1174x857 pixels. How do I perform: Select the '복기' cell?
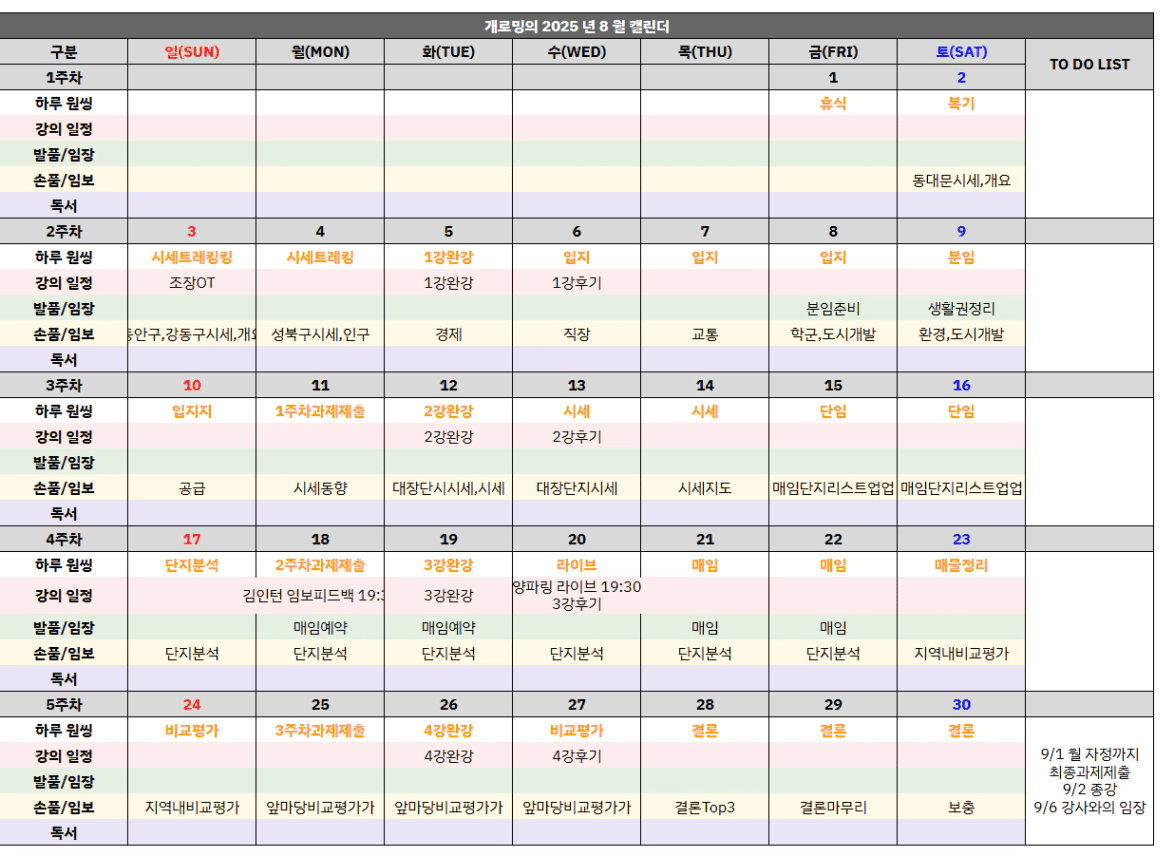[x=961, y=103]
